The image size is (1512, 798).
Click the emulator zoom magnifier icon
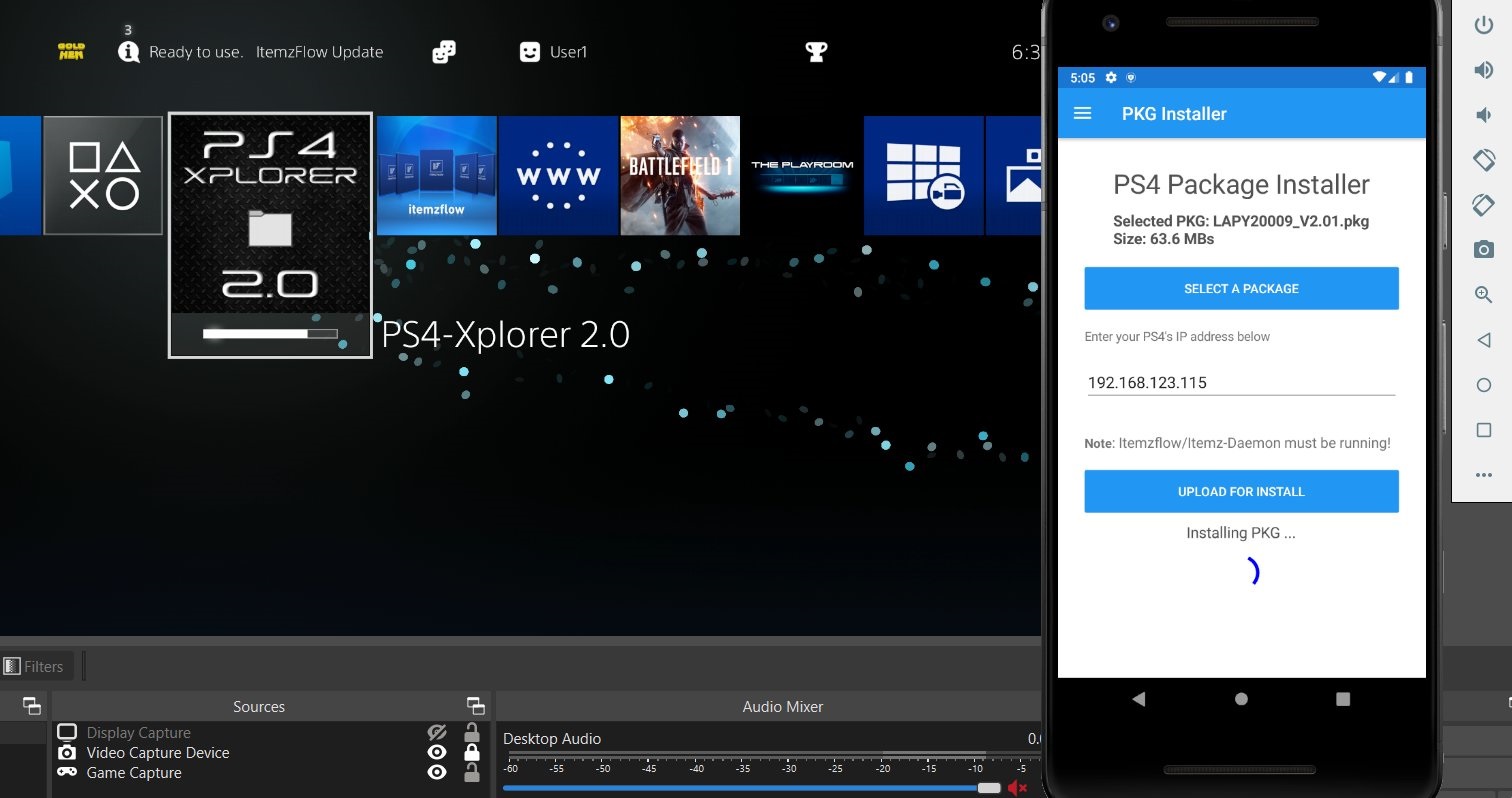click(x=1484, y=294)
